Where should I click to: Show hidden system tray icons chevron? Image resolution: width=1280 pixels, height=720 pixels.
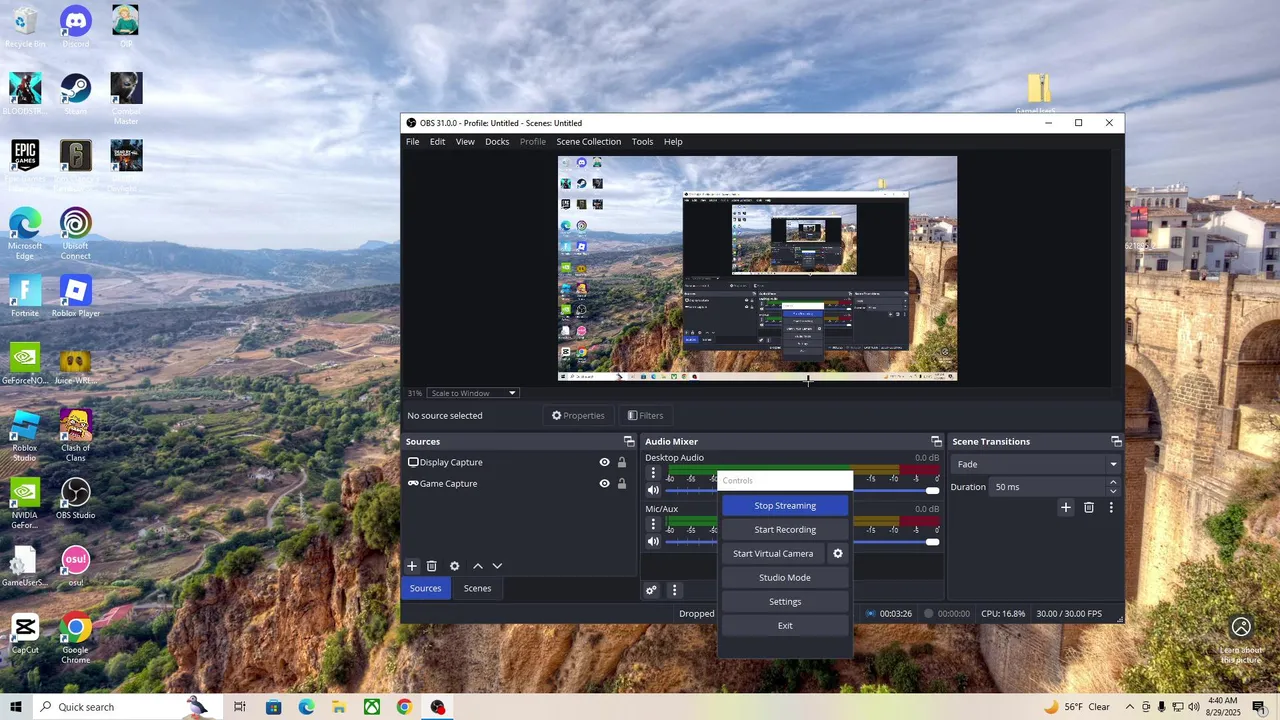coord(1130,707)
